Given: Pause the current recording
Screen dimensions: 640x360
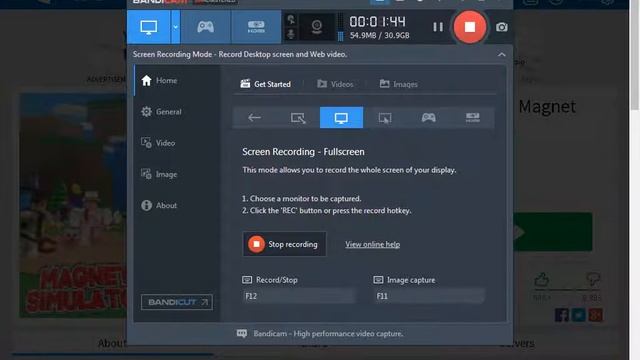Looking at the screenshot, I should pyautogui.click(x=438, y=27).
